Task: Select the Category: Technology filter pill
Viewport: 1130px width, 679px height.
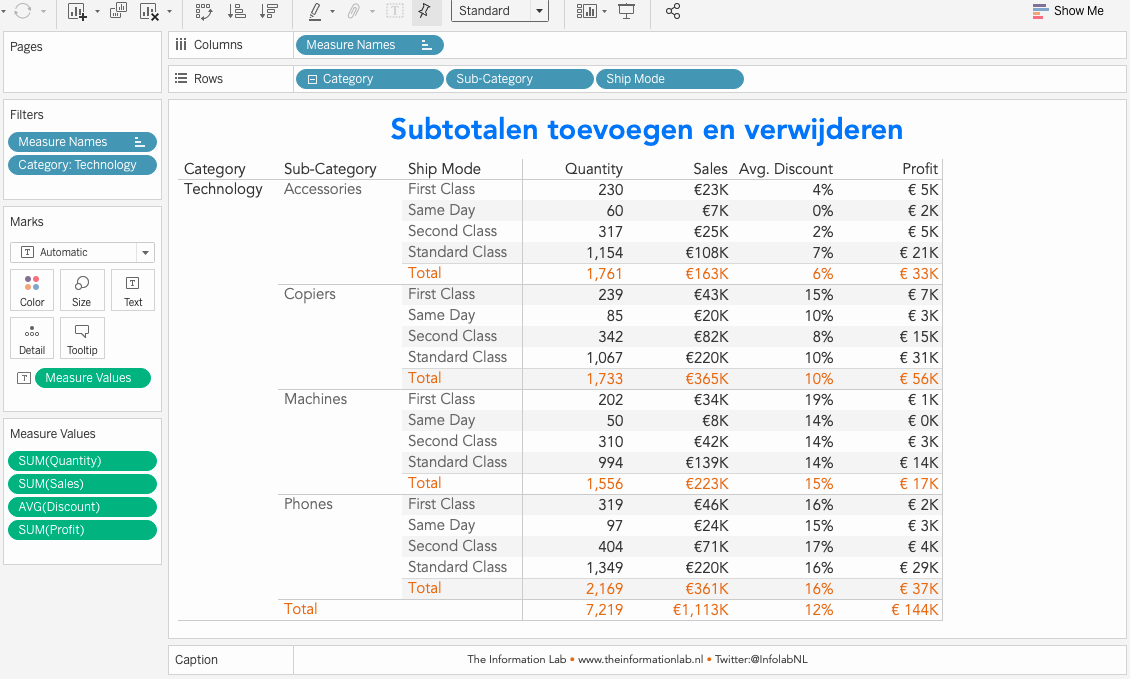Action: click(82, 165)
